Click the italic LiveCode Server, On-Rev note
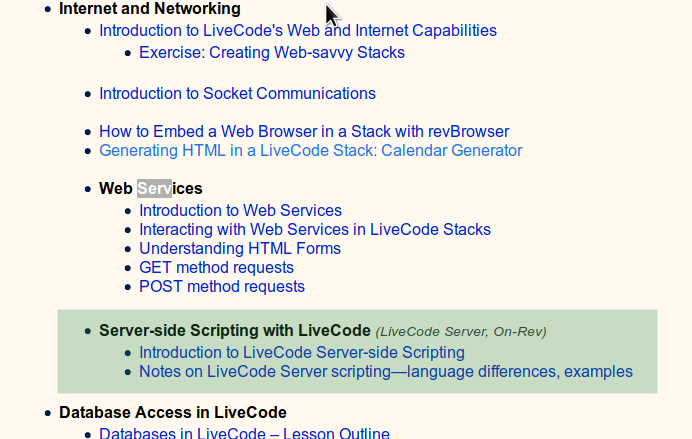Viewport: 692px width, 439px height. (461, 331)
